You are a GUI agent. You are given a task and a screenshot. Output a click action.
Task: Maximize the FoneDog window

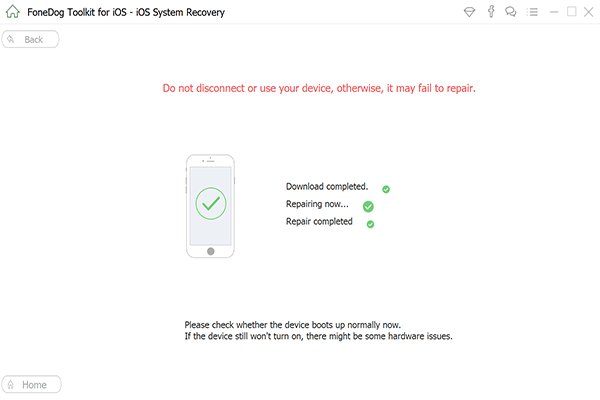click(x=571, y=12)
